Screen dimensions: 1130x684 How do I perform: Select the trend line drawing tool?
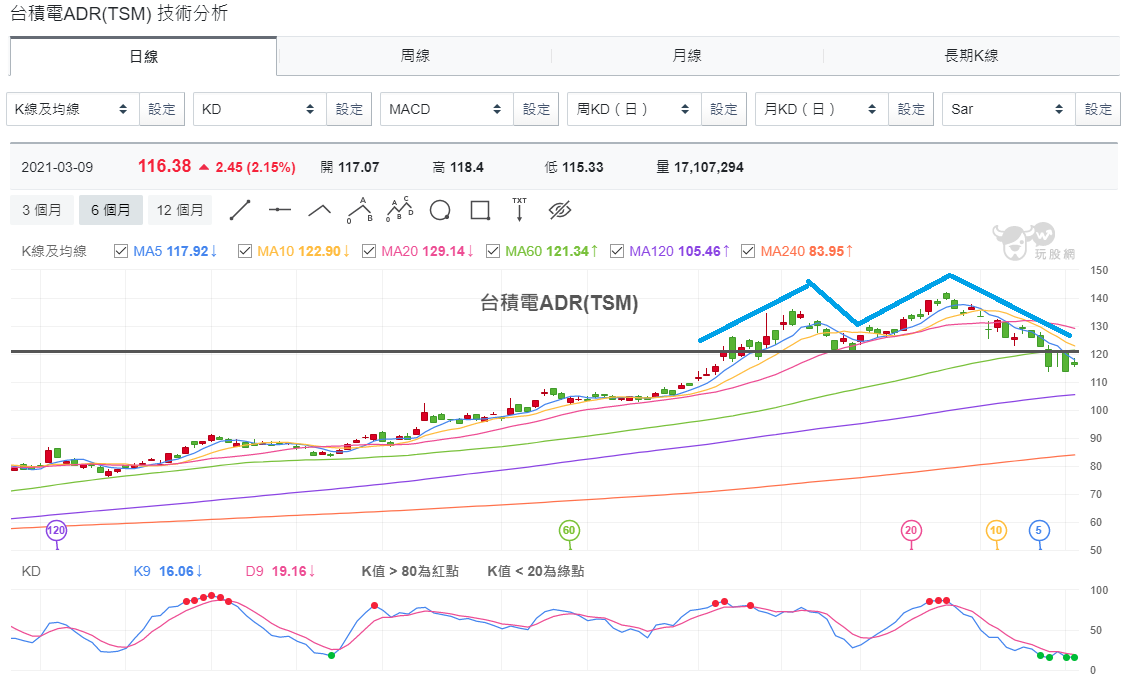point(239,210)
